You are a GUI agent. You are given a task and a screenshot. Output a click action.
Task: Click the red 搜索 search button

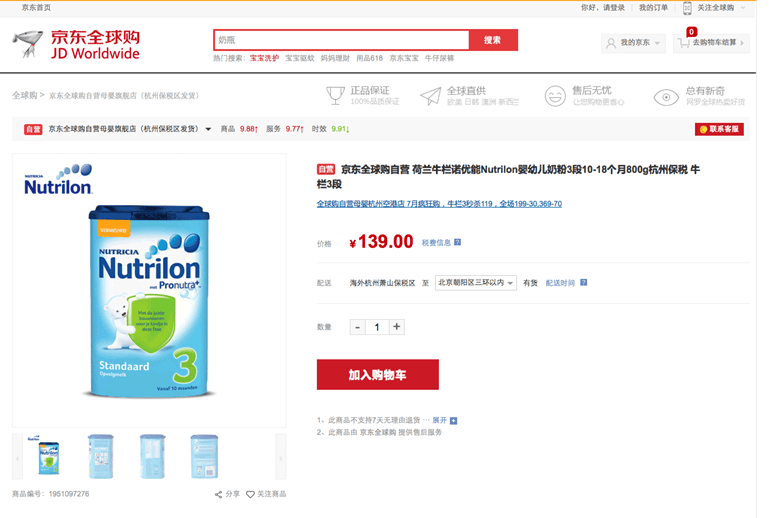click(493, 40)
